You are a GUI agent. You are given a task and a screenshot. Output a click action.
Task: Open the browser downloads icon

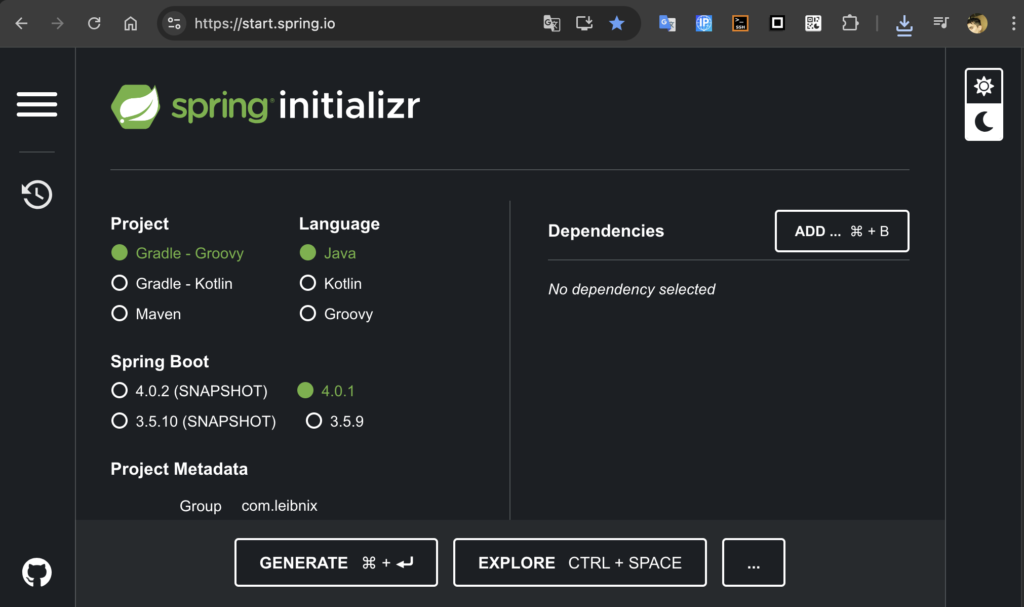(x=904, y=24)
